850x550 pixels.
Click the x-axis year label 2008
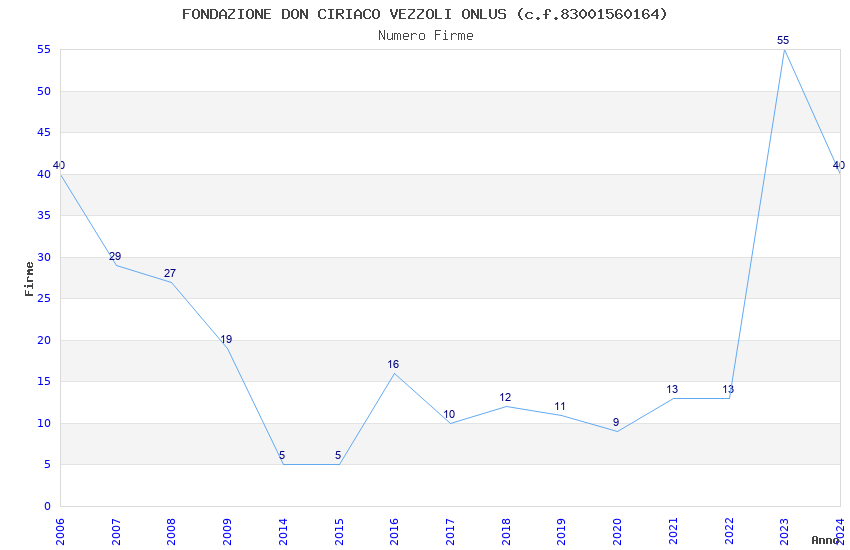(x=171, y=531)
